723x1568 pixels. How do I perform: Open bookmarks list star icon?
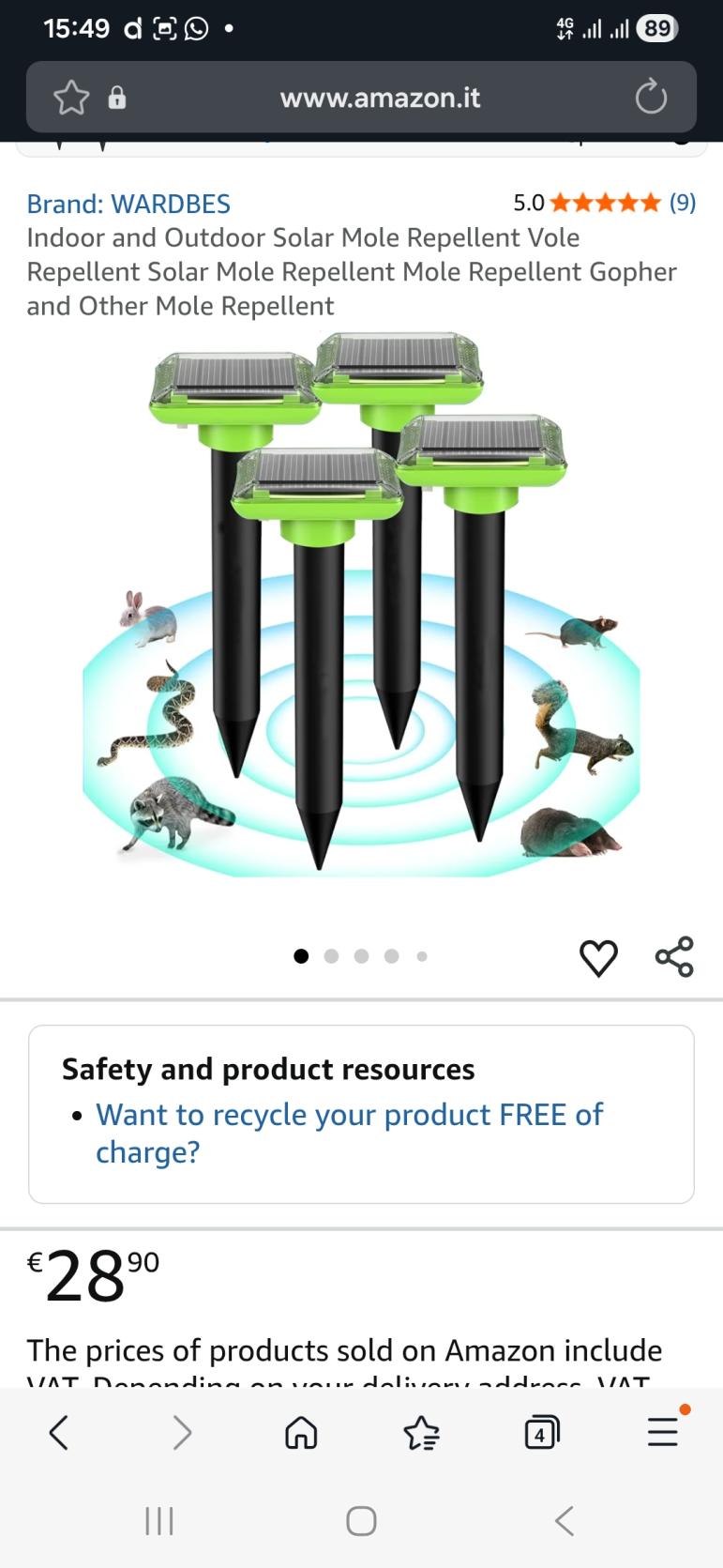(421, 1432)
